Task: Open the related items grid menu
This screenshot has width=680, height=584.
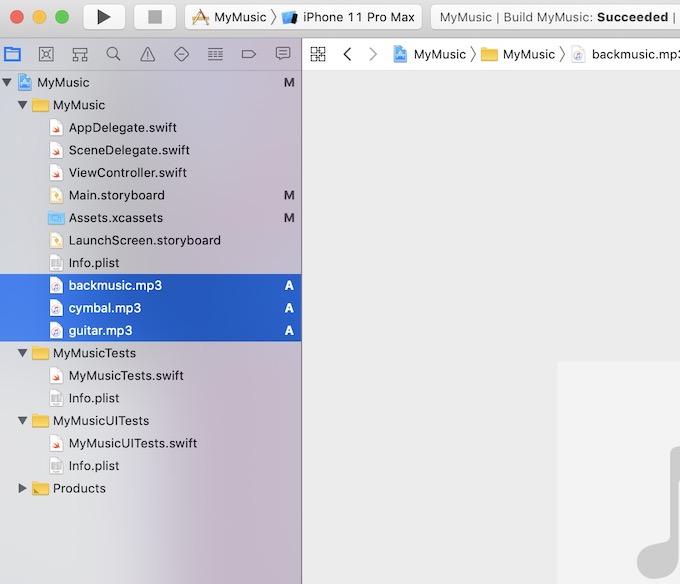Action: point(318,54)
